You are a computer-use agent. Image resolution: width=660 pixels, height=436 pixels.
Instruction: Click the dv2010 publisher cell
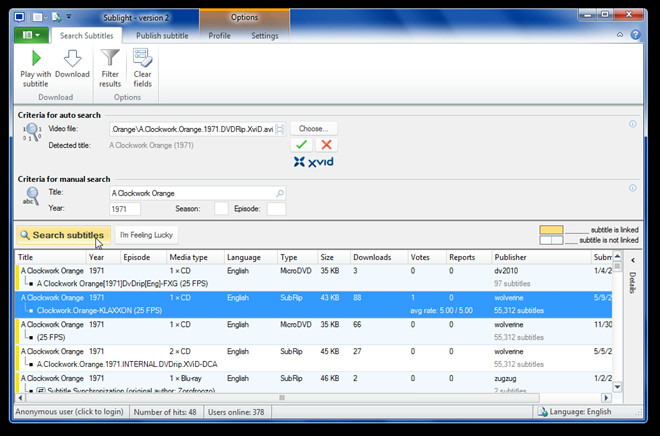(x=506, y=271)
